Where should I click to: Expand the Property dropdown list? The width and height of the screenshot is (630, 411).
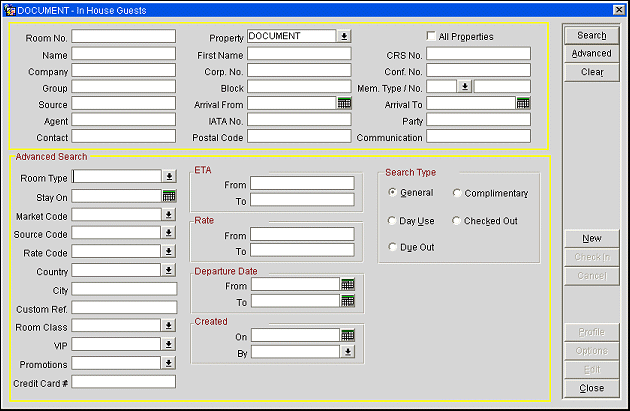[x=344, y=36]
